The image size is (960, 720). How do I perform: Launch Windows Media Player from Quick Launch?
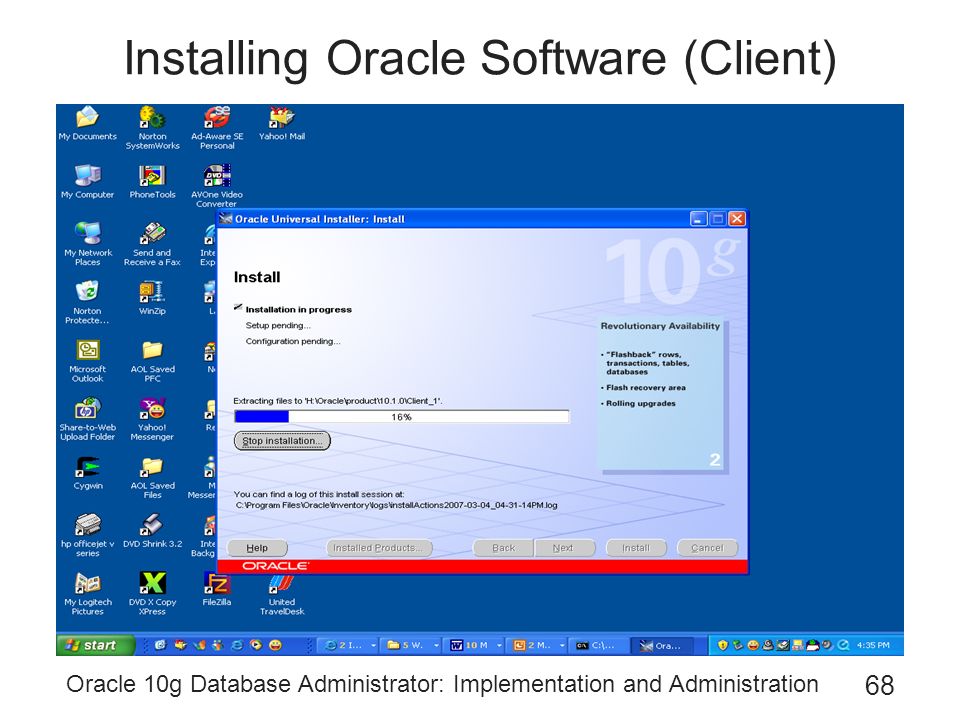(x=255, y=645)
